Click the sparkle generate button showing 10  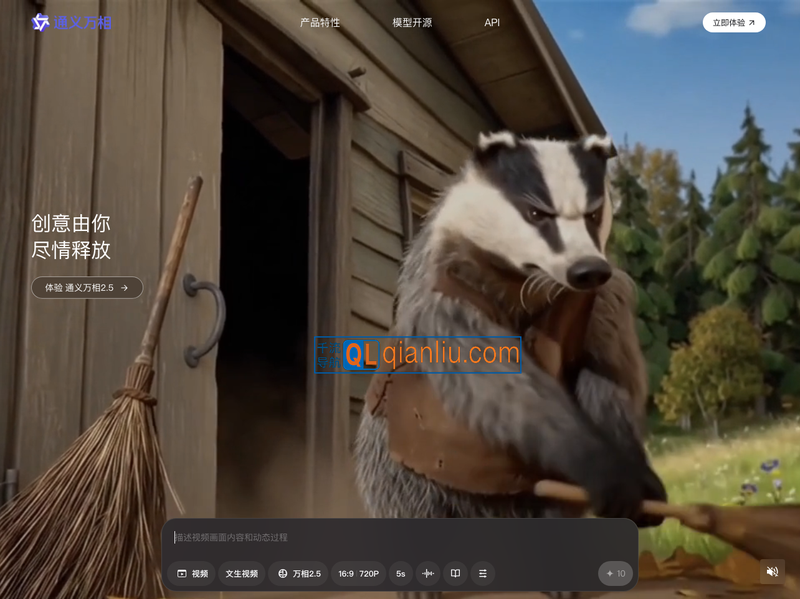tap(615, 574)
